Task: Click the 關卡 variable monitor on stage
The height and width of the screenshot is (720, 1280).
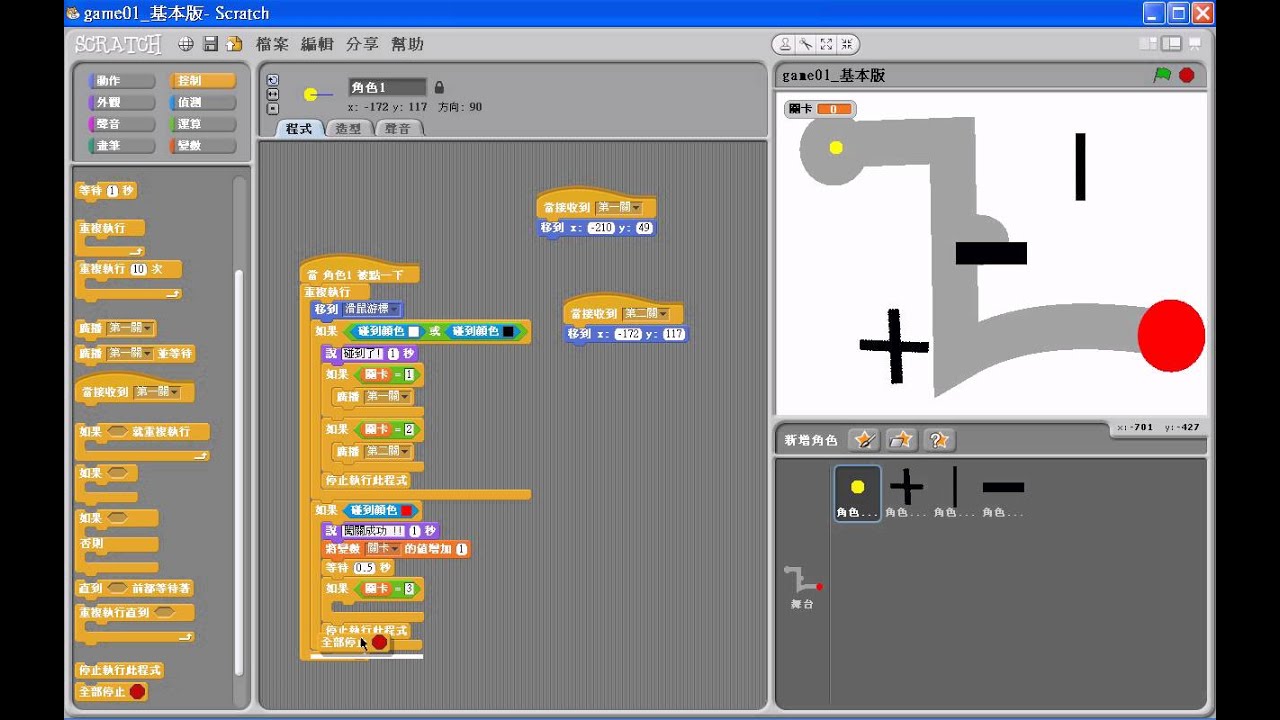Action: pyautogui.click(x=820, y=108)
